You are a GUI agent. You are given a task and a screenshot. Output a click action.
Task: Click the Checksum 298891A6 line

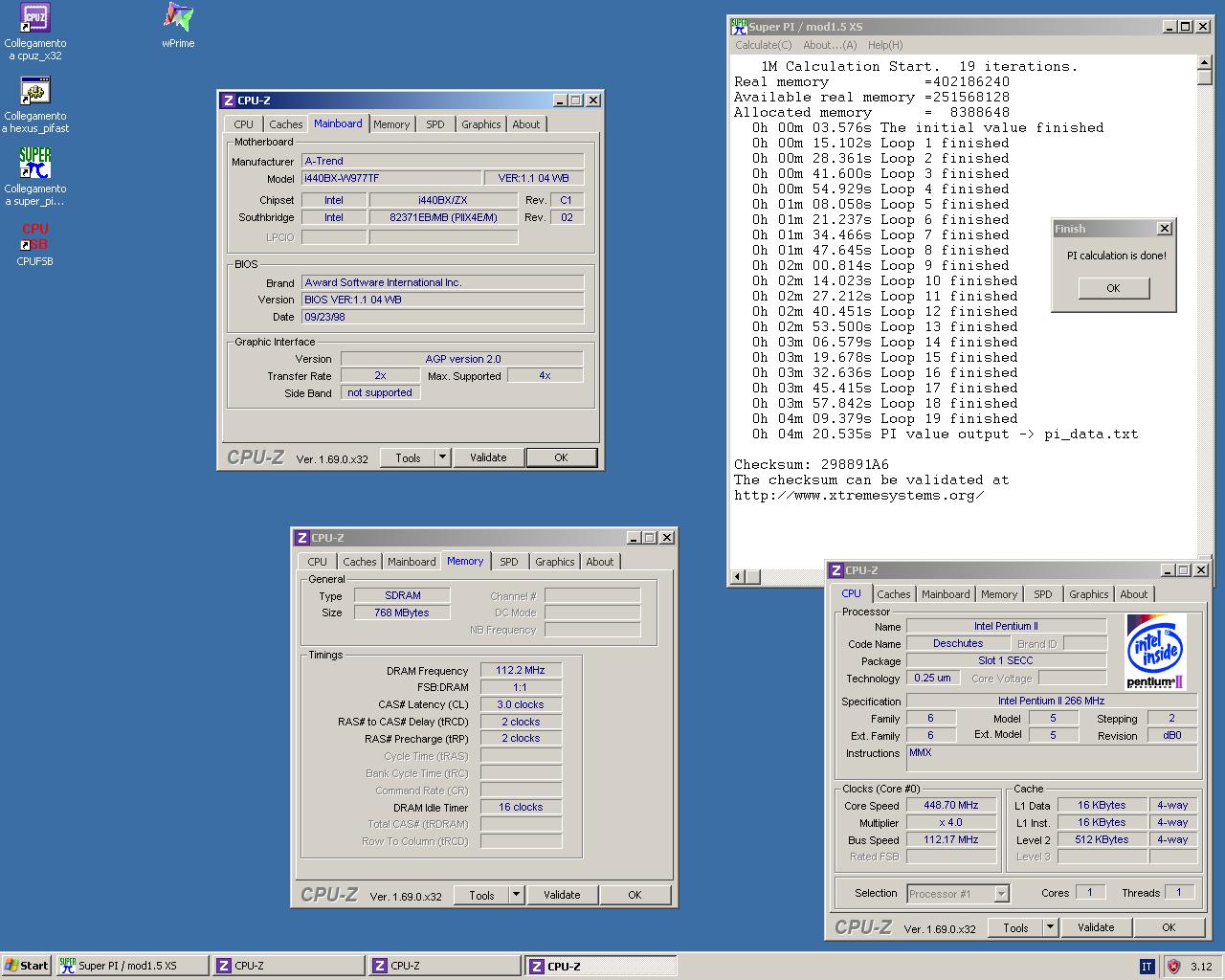coord(812,464)
